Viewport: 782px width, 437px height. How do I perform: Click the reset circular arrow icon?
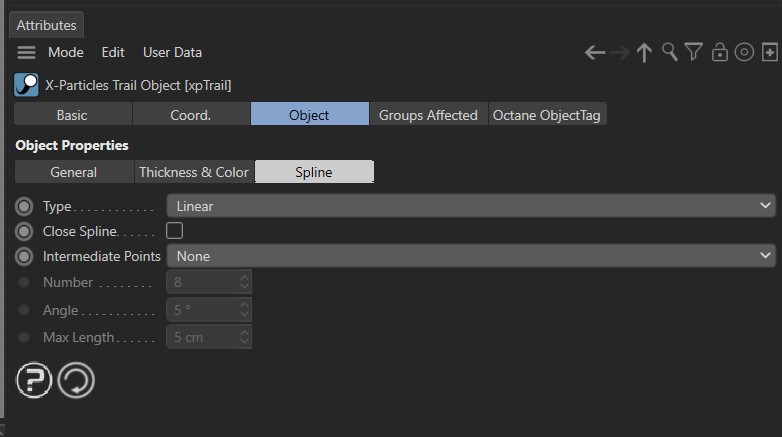pos(76,380)
